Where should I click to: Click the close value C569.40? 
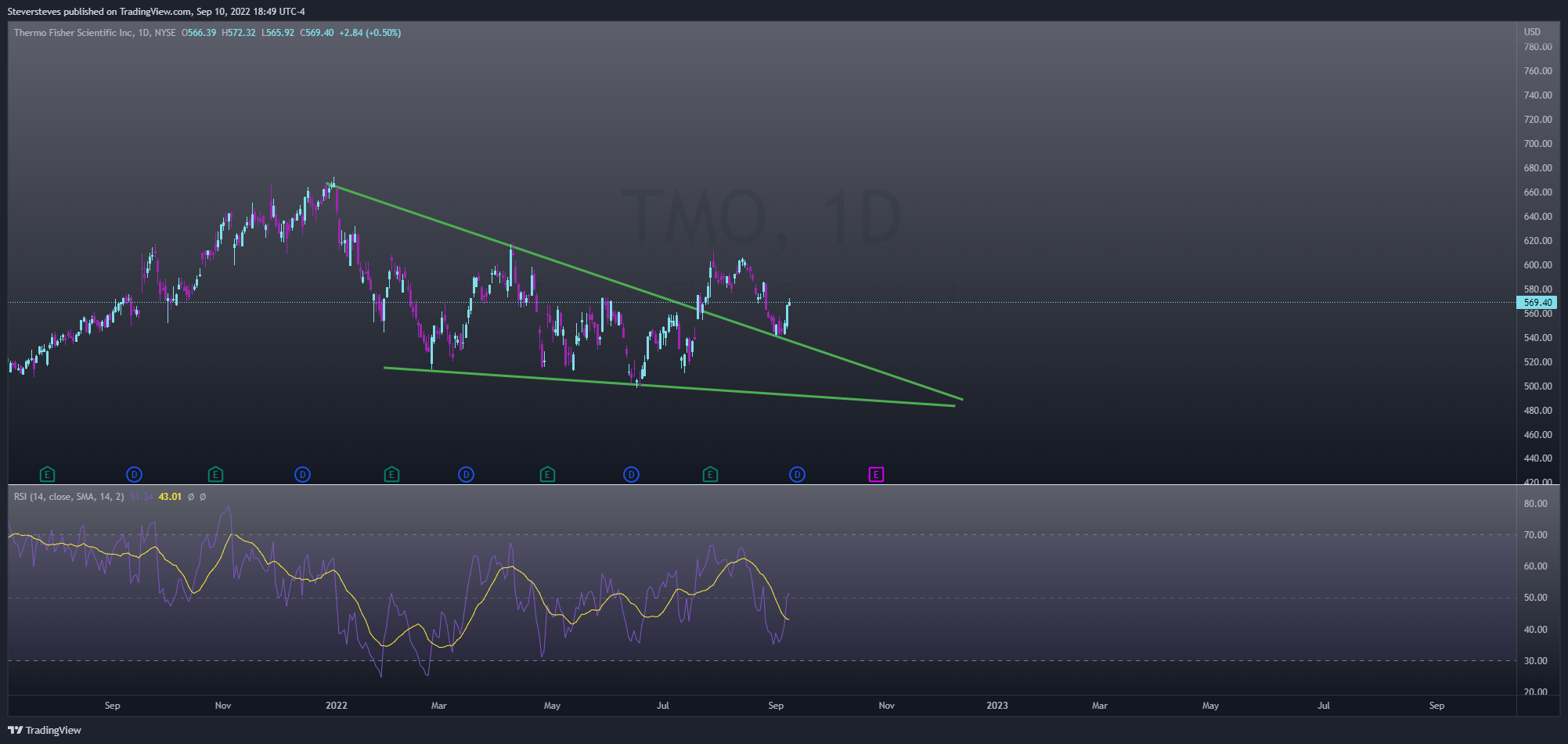click(x=317, y=33)
